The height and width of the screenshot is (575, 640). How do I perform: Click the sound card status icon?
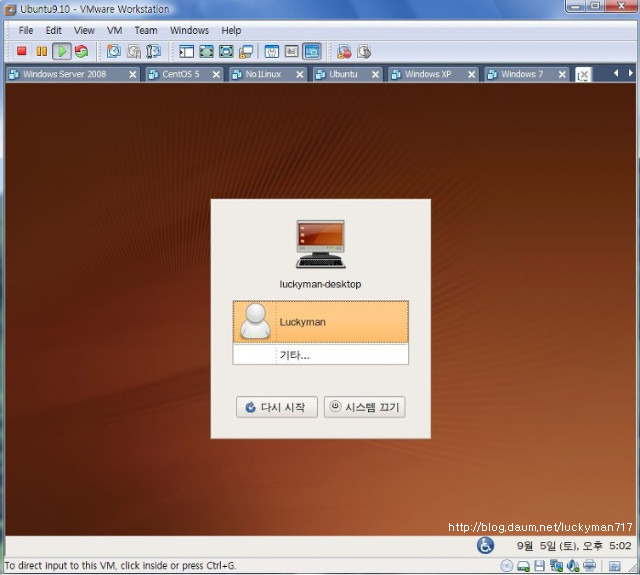tap(573, 566)
